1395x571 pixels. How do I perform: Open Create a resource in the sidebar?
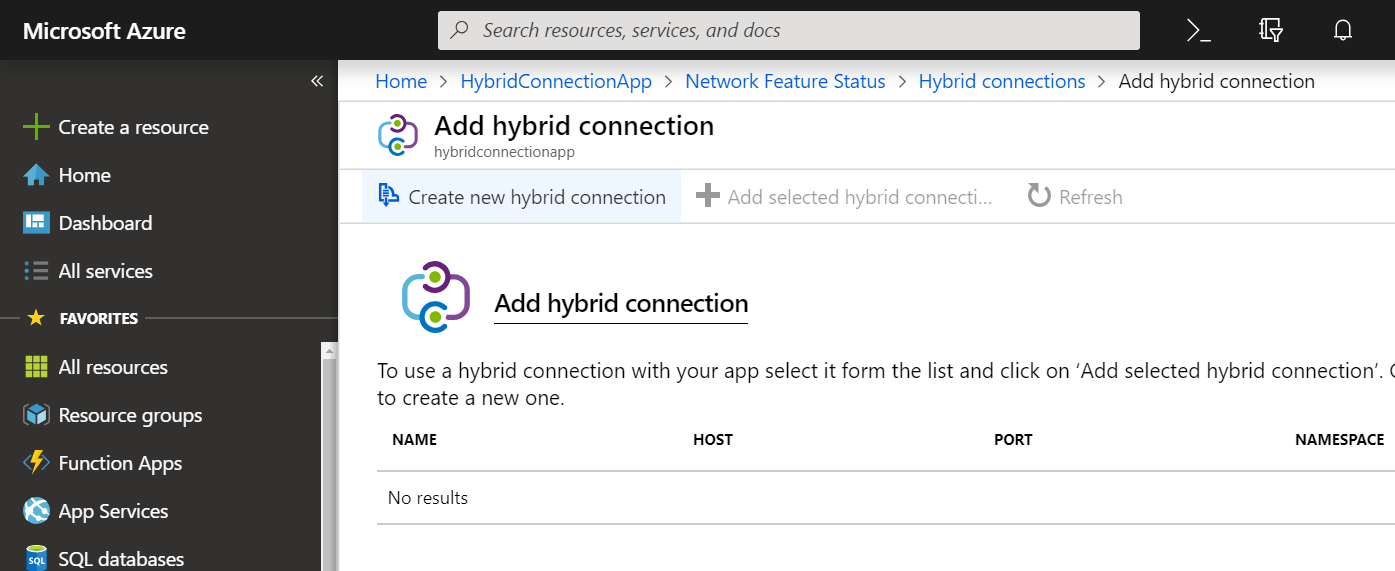click(134, 127)
